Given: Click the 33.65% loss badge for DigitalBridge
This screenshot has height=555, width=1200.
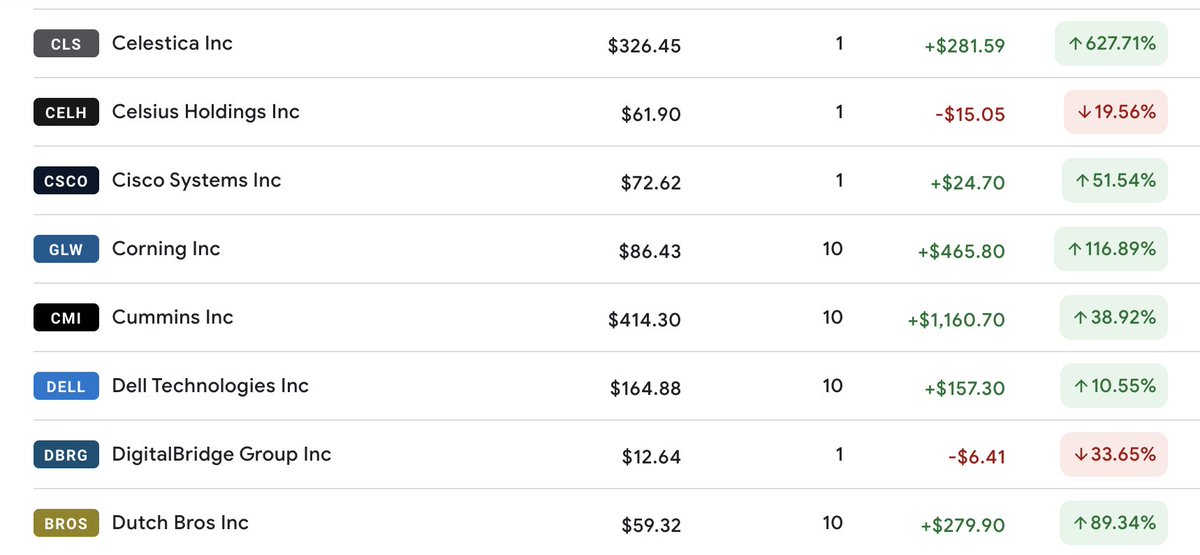Looking at the screenshot, I should (x=1115, y=455).
